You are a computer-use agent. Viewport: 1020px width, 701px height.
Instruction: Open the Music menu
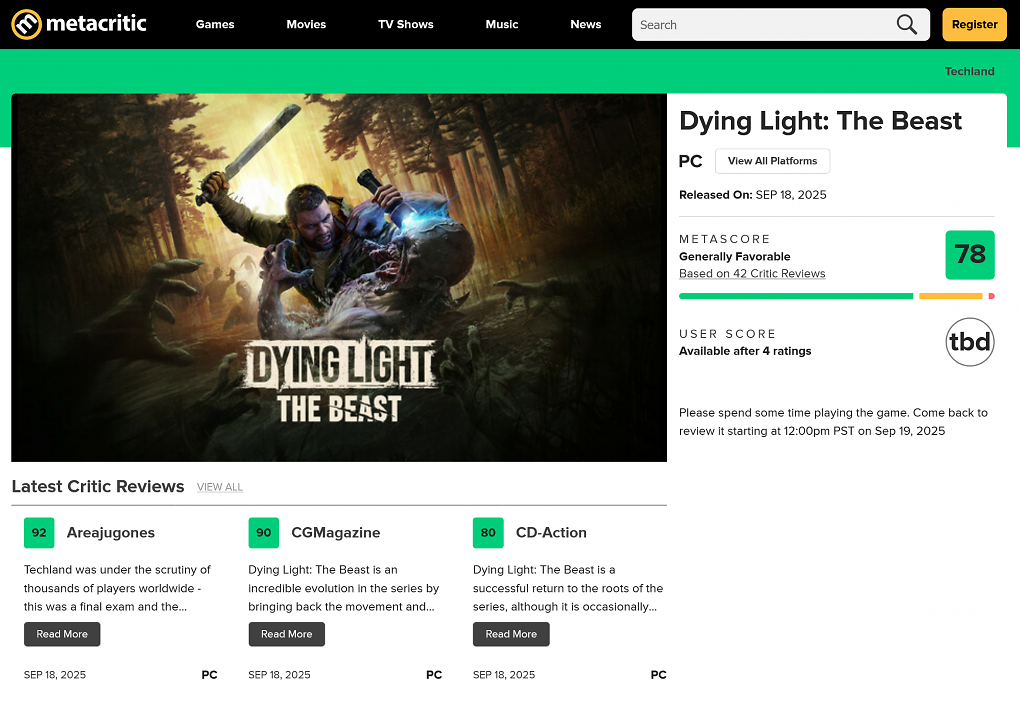pos(502,24)
